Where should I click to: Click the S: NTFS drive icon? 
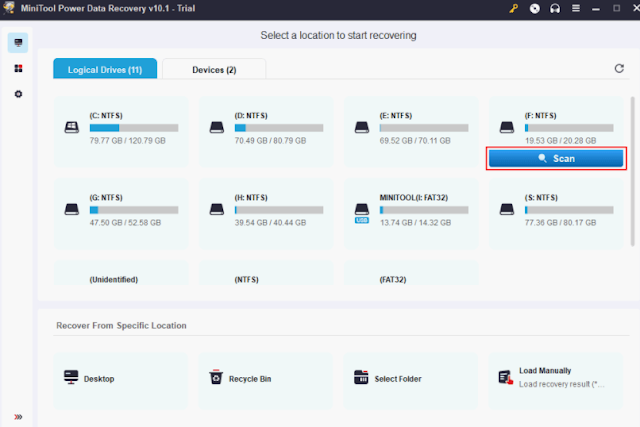507,209
